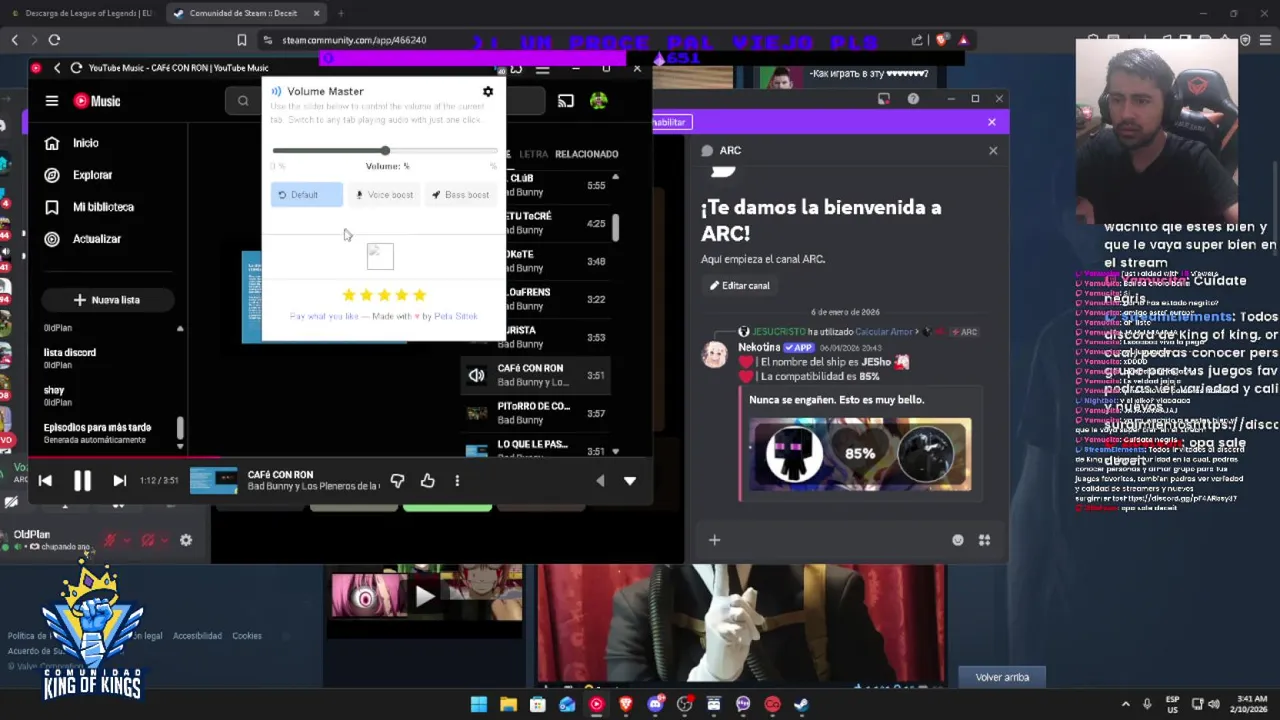This screenshot has height=720, width=1280.
Task: Play PIToRRO DE CO... from the queue
Action: point(535,413)
